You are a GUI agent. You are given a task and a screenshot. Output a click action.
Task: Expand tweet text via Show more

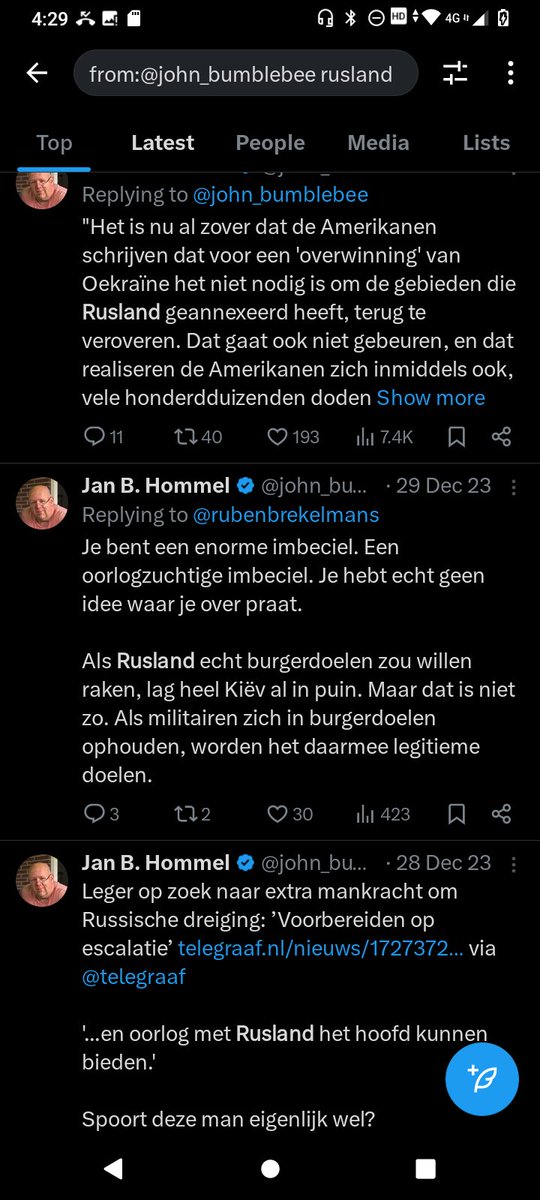[431, 398]
